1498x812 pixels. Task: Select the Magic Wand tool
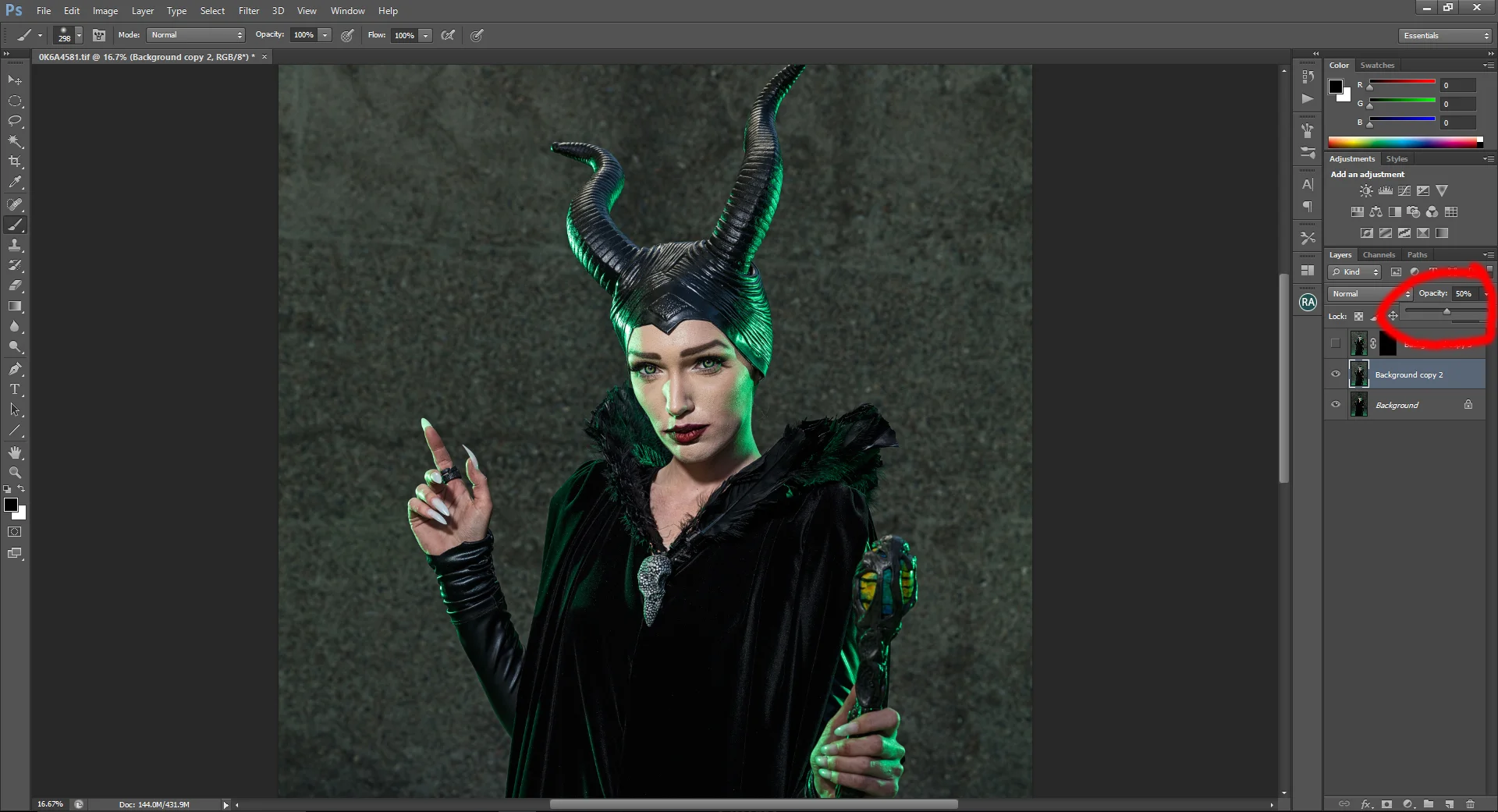tap(15, 141)
